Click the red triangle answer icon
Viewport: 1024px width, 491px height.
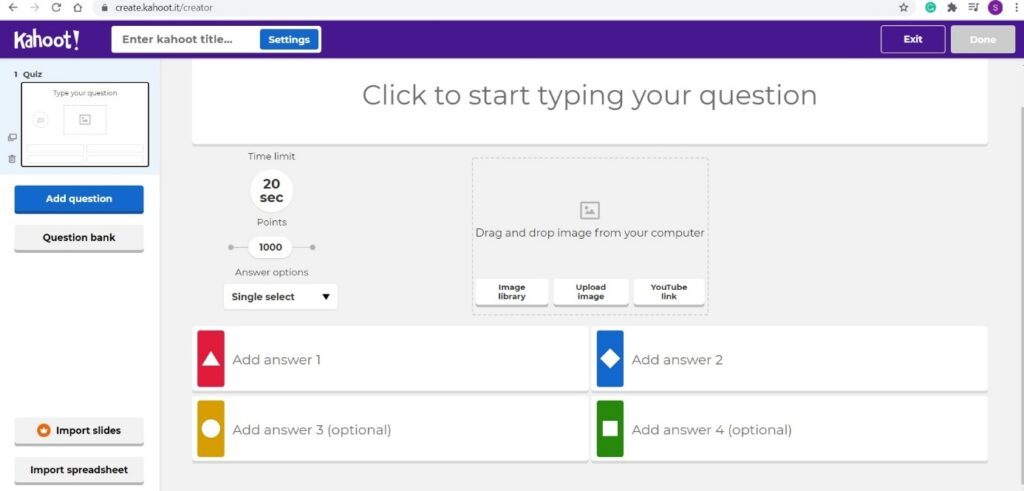pyautogui.click(x=211, y=359)
